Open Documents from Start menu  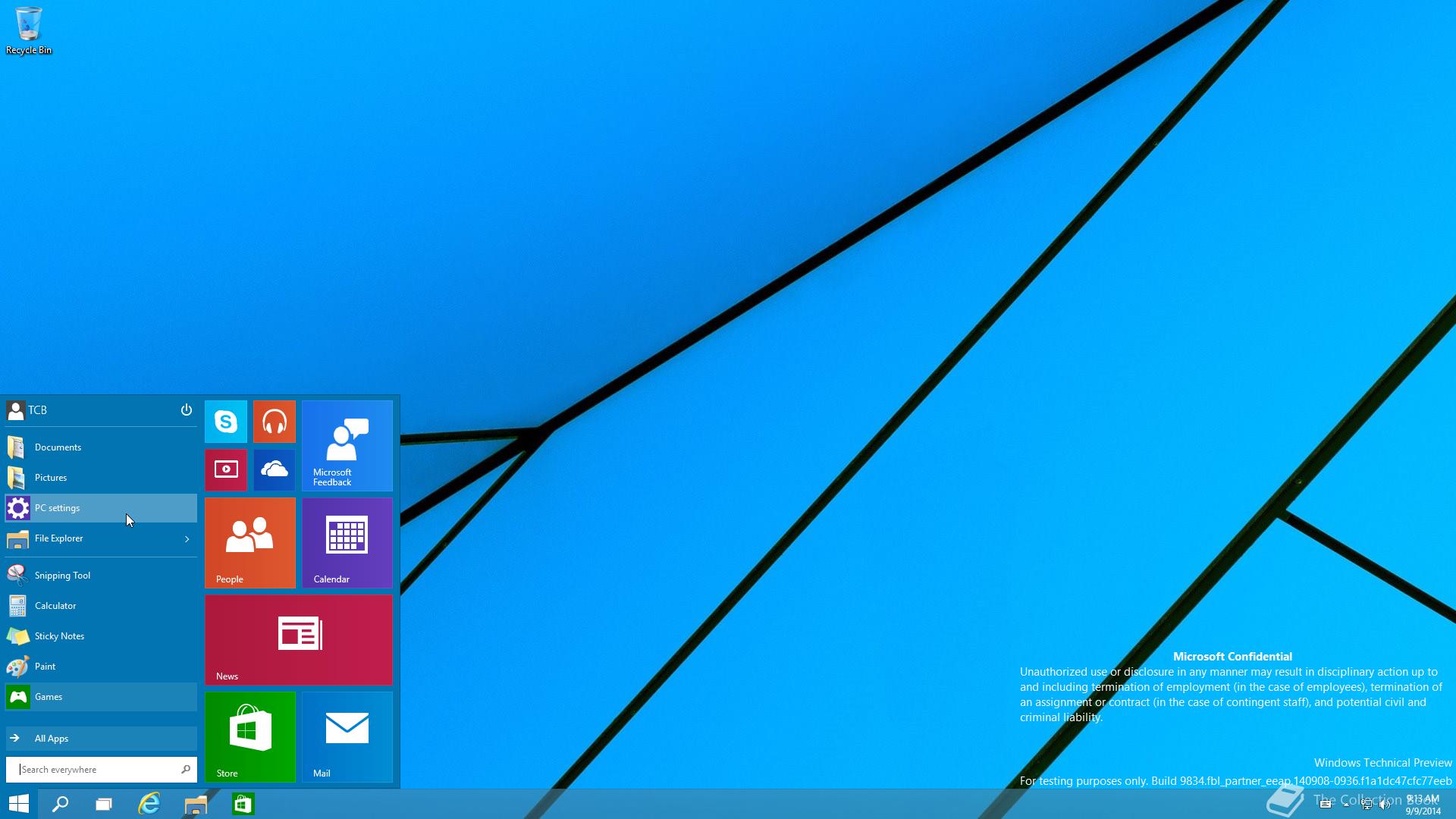(101, 447)
